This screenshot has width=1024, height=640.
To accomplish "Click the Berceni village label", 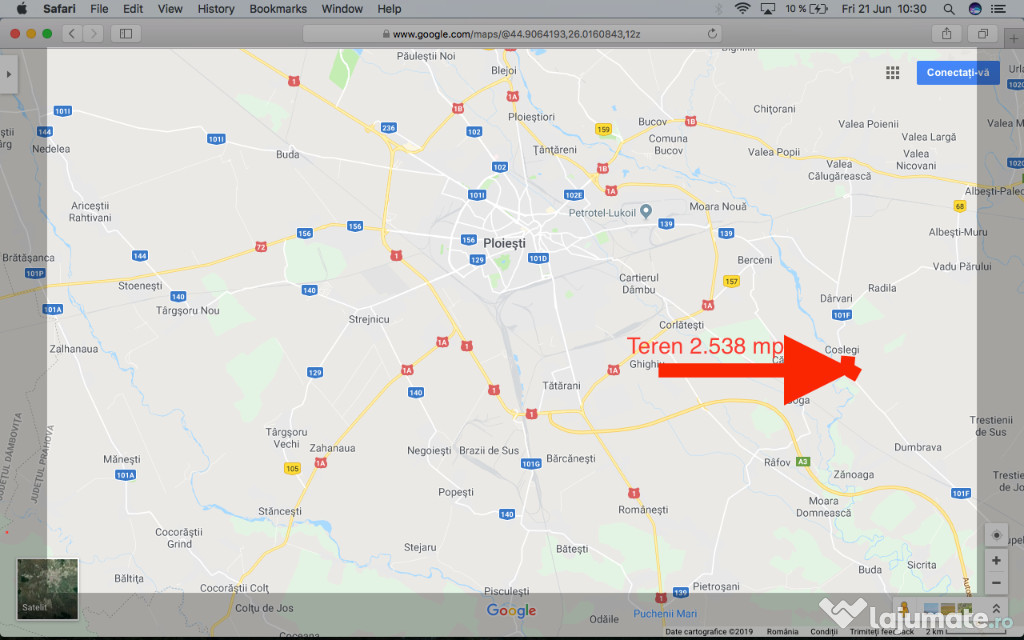I will pos(754,260).
